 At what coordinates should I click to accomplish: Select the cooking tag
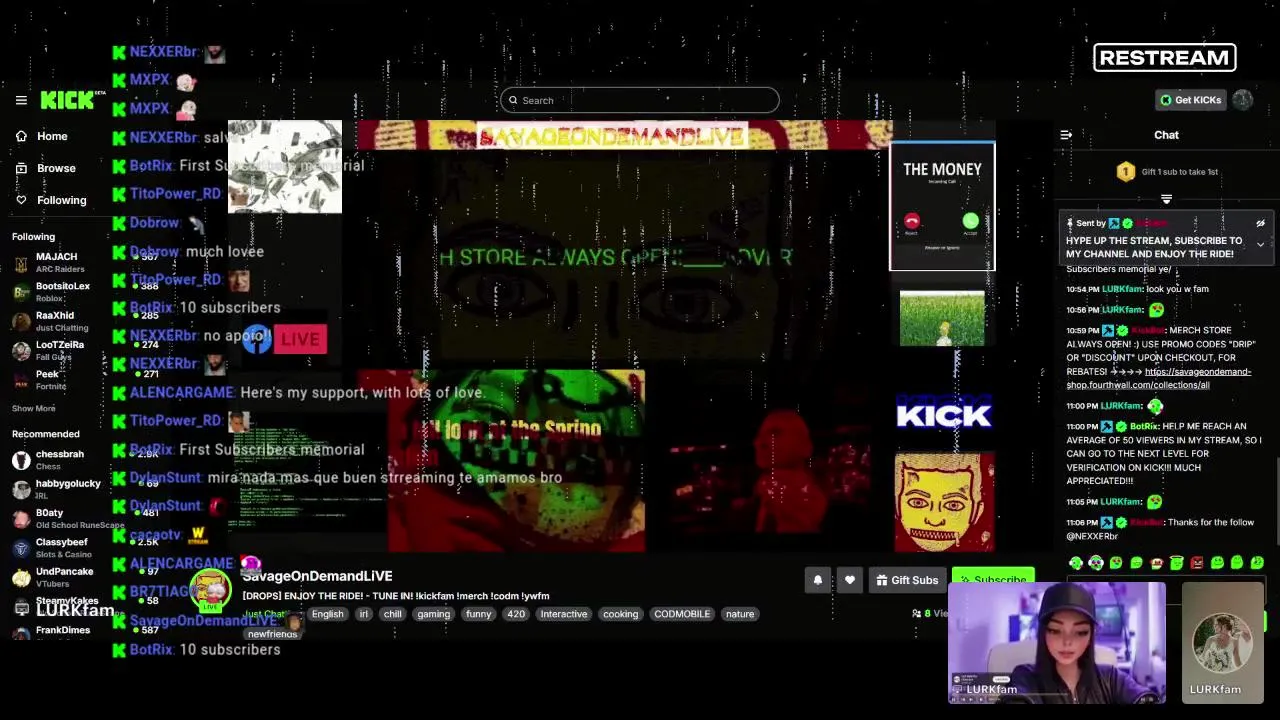(620, 614)
